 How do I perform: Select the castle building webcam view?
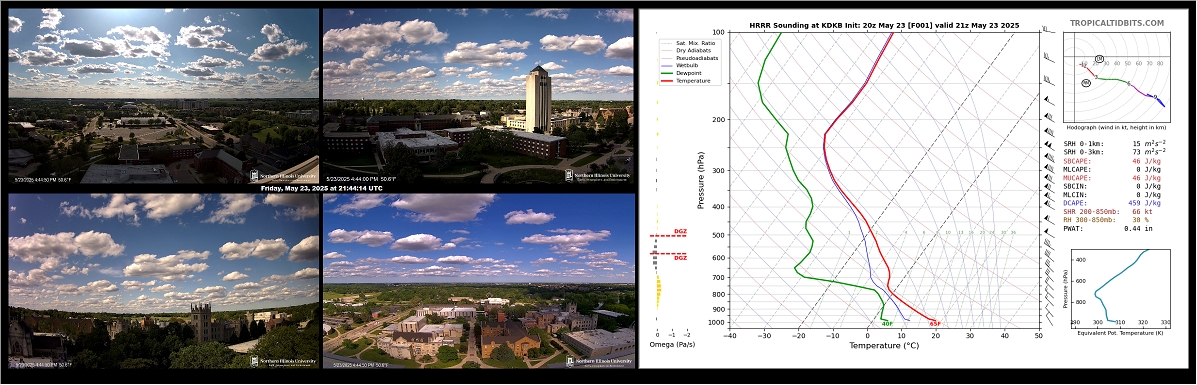click(163, 281)
